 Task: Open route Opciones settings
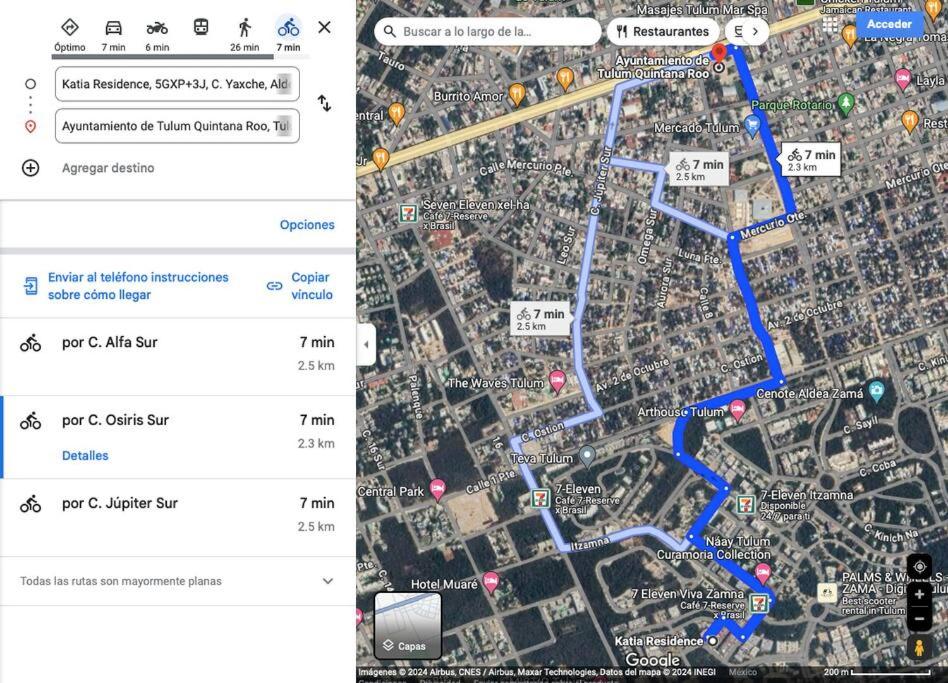tap(307, 225)
